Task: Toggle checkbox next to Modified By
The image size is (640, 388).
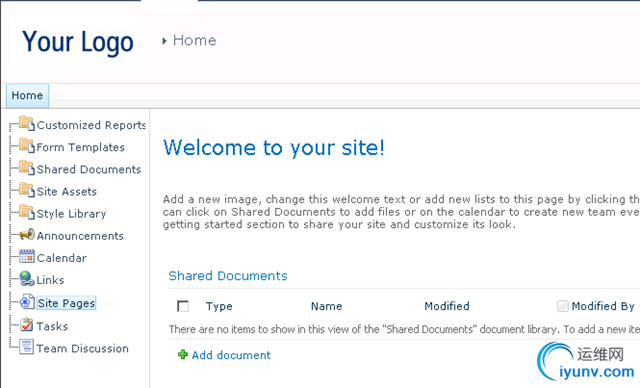Action: pos(563,306)
